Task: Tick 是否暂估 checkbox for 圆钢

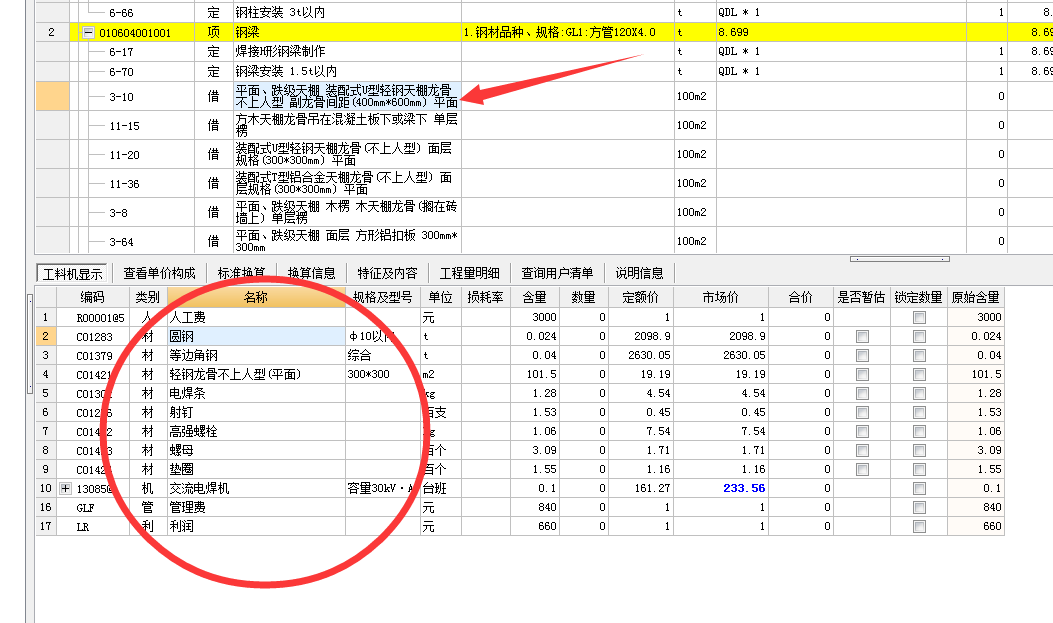Action: (862, 336)
